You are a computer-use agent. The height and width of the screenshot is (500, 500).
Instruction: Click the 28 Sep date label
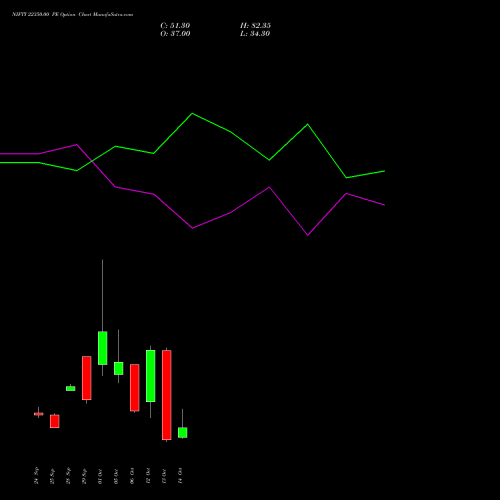click(69, 476)
